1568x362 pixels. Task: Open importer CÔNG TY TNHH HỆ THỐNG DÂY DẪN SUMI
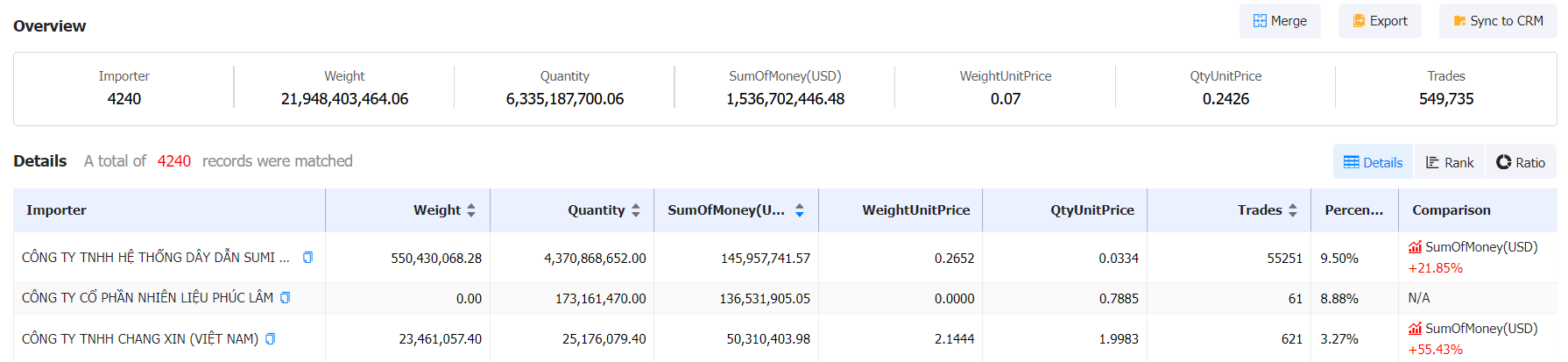(155, 258)
